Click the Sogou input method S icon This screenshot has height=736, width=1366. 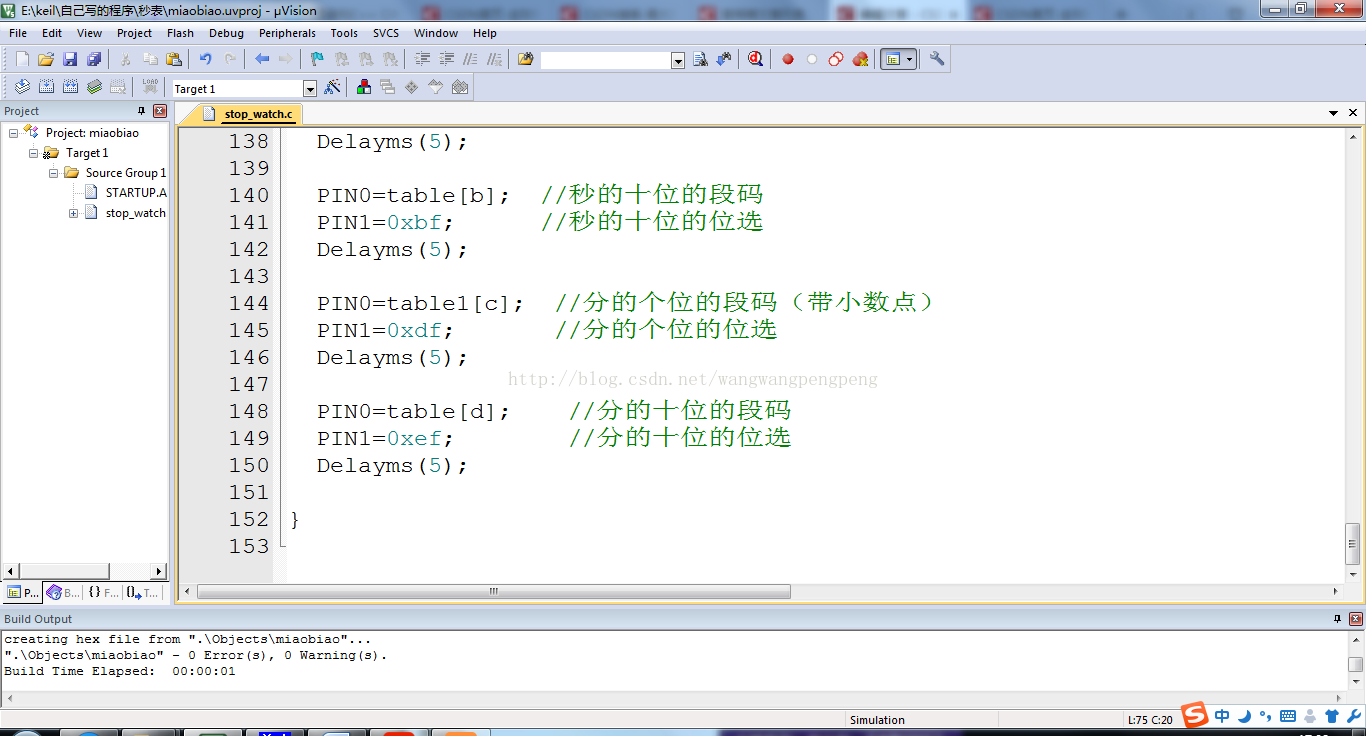coord(1194,715)
